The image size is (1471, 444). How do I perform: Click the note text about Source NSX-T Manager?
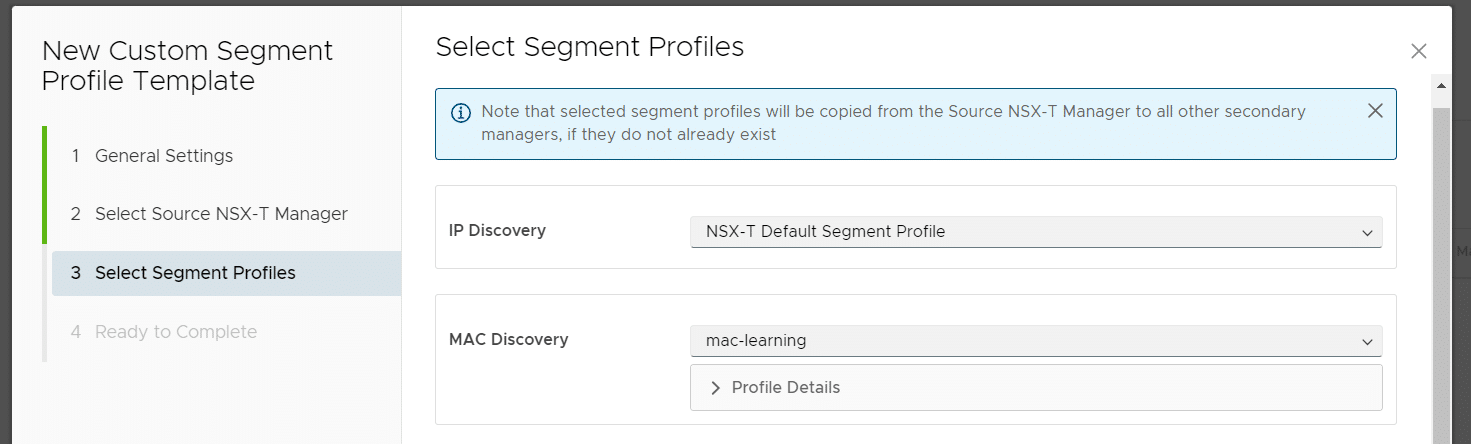pyautogui.click(x=893, y=122)
